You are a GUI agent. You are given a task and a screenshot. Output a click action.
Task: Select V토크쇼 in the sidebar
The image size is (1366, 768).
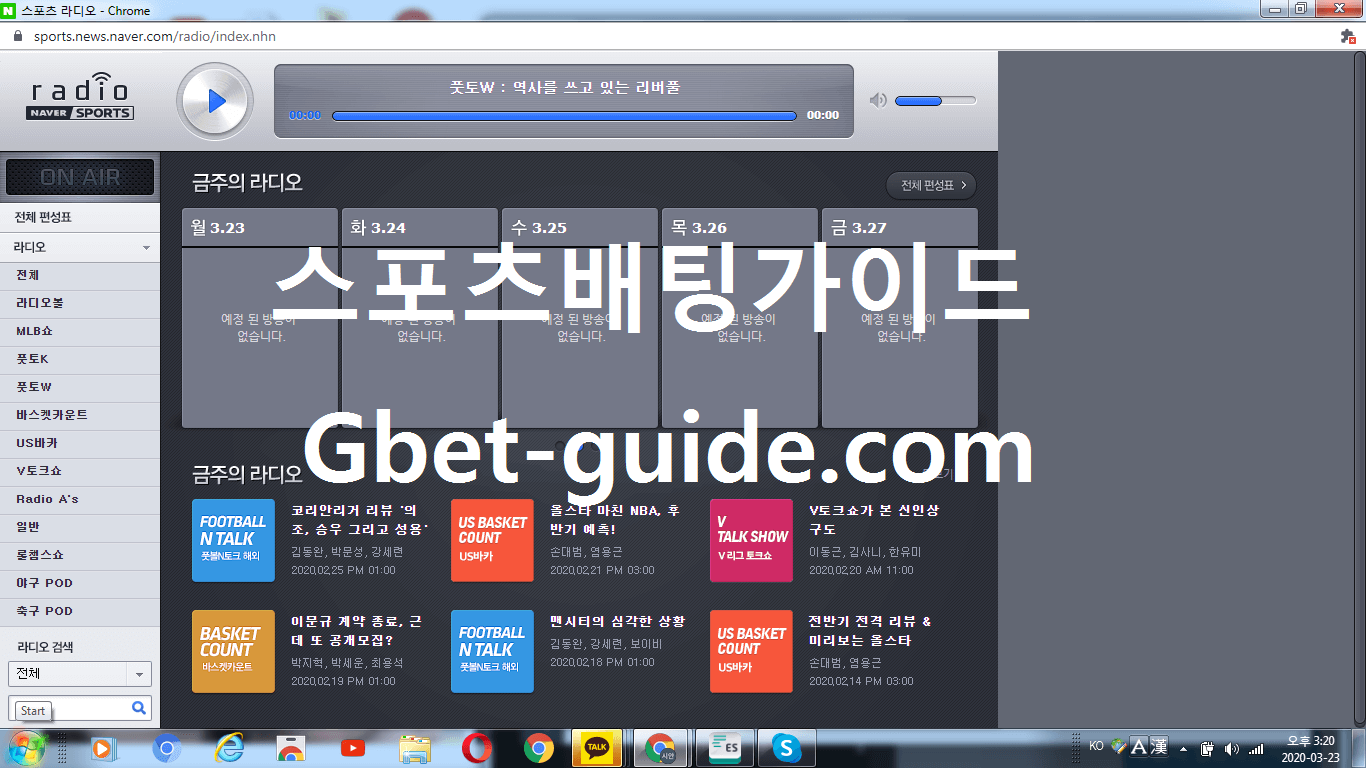pyautogui.click(x=80, y=471)
